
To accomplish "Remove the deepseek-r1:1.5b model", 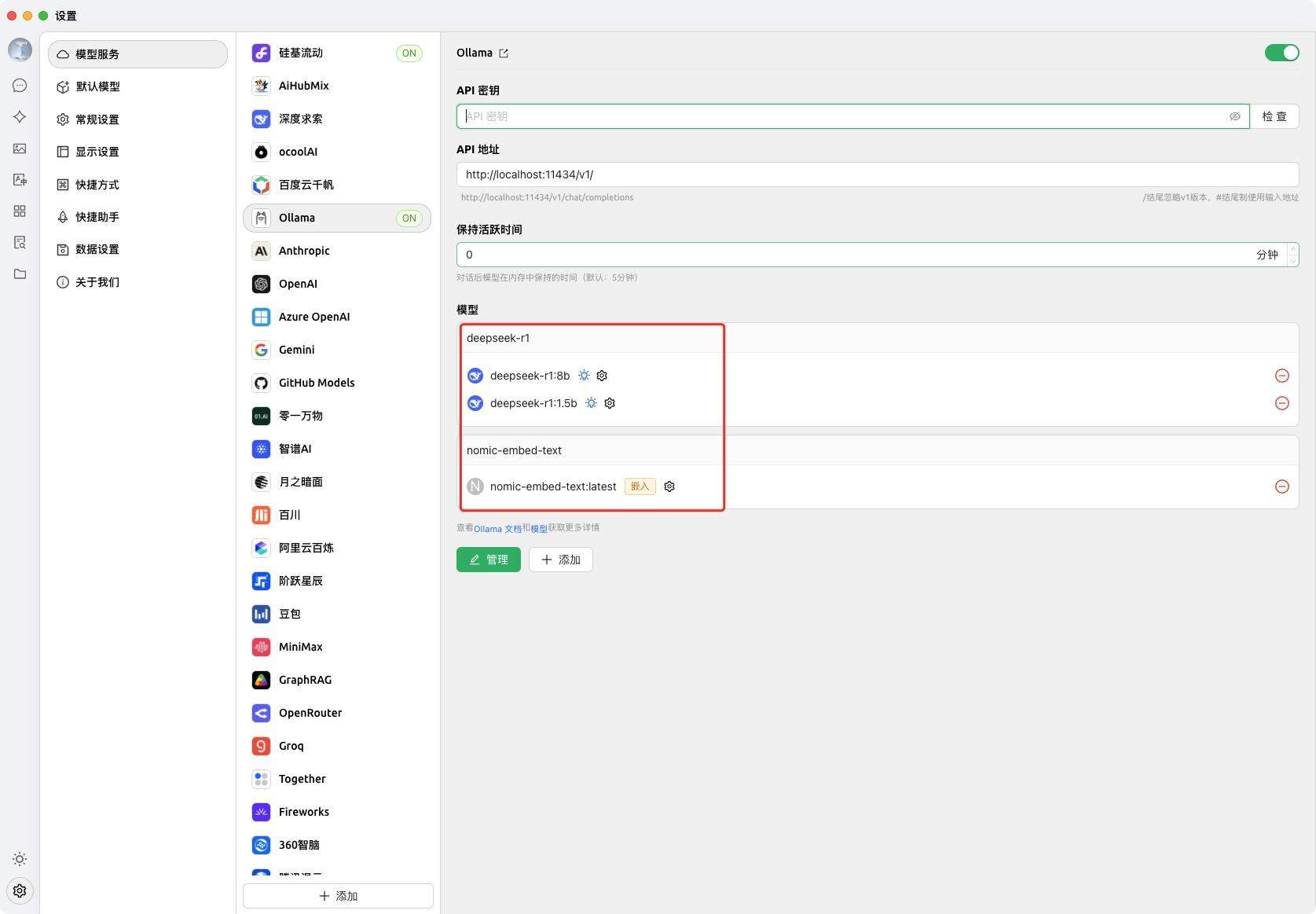I will [x=1281, y=403].
